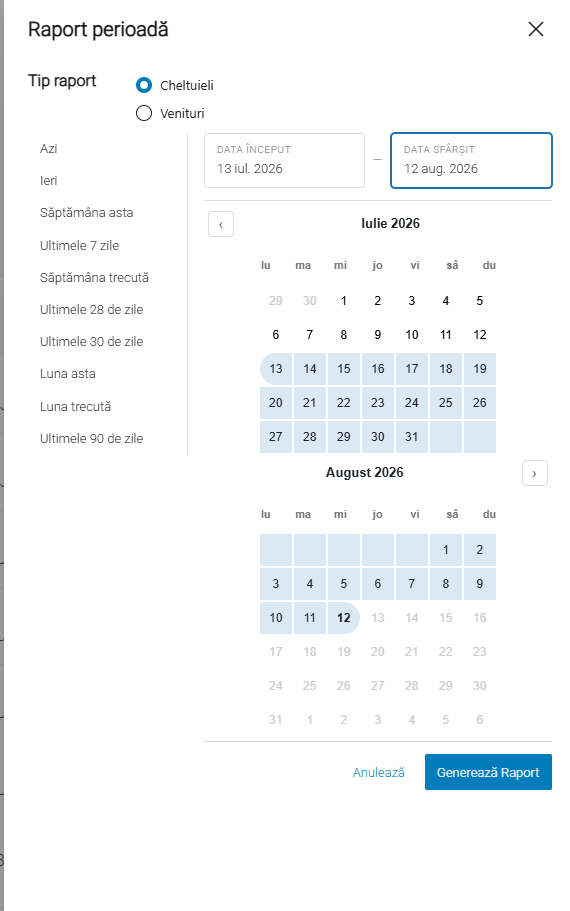Select the Luna trecută preset
Viewport: 570px width, 911px height.
pos(76,406)
